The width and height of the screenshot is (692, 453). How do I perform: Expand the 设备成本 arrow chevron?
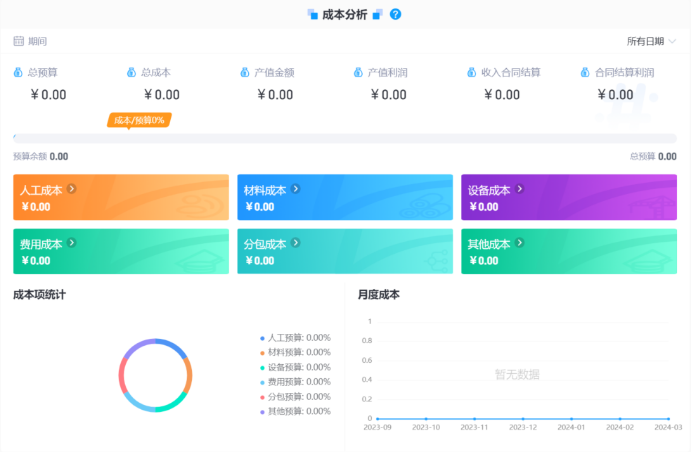click(519, 189)
